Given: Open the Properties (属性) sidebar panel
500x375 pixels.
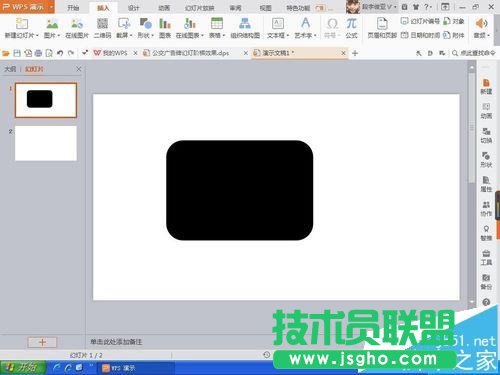Looking at the screenshot, I should tap(486, 184).
